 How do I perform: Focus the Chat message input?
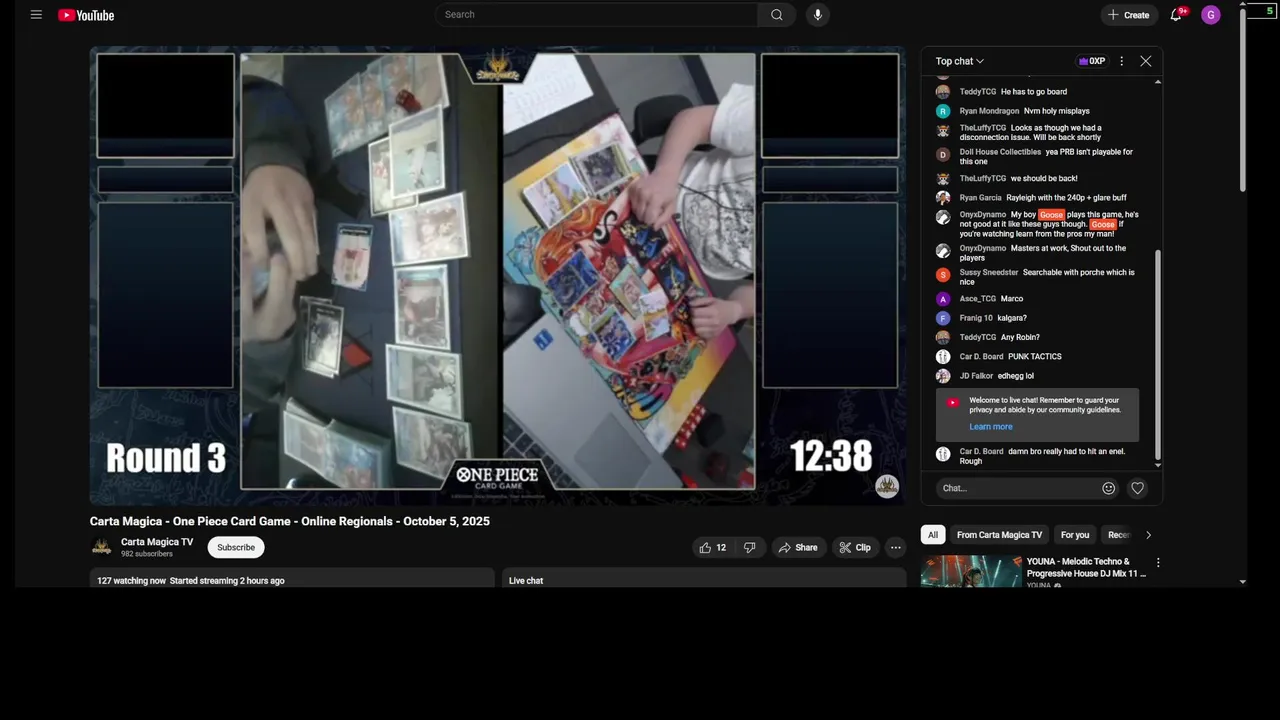[x=1018, y=488]
